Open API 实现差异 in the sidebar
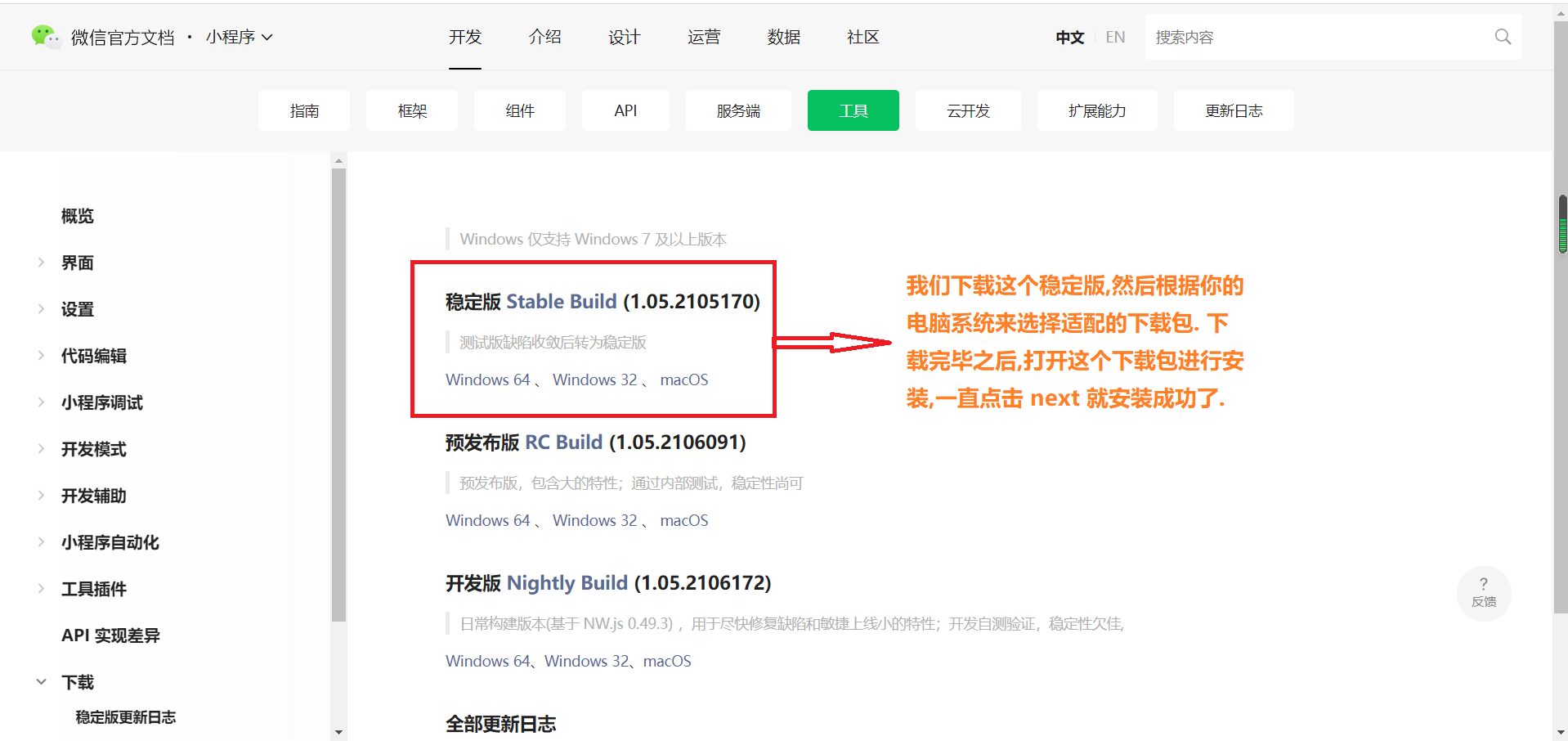Viewport: 1568px width, 741px height. pyautogui.click(x=110, y=635)
